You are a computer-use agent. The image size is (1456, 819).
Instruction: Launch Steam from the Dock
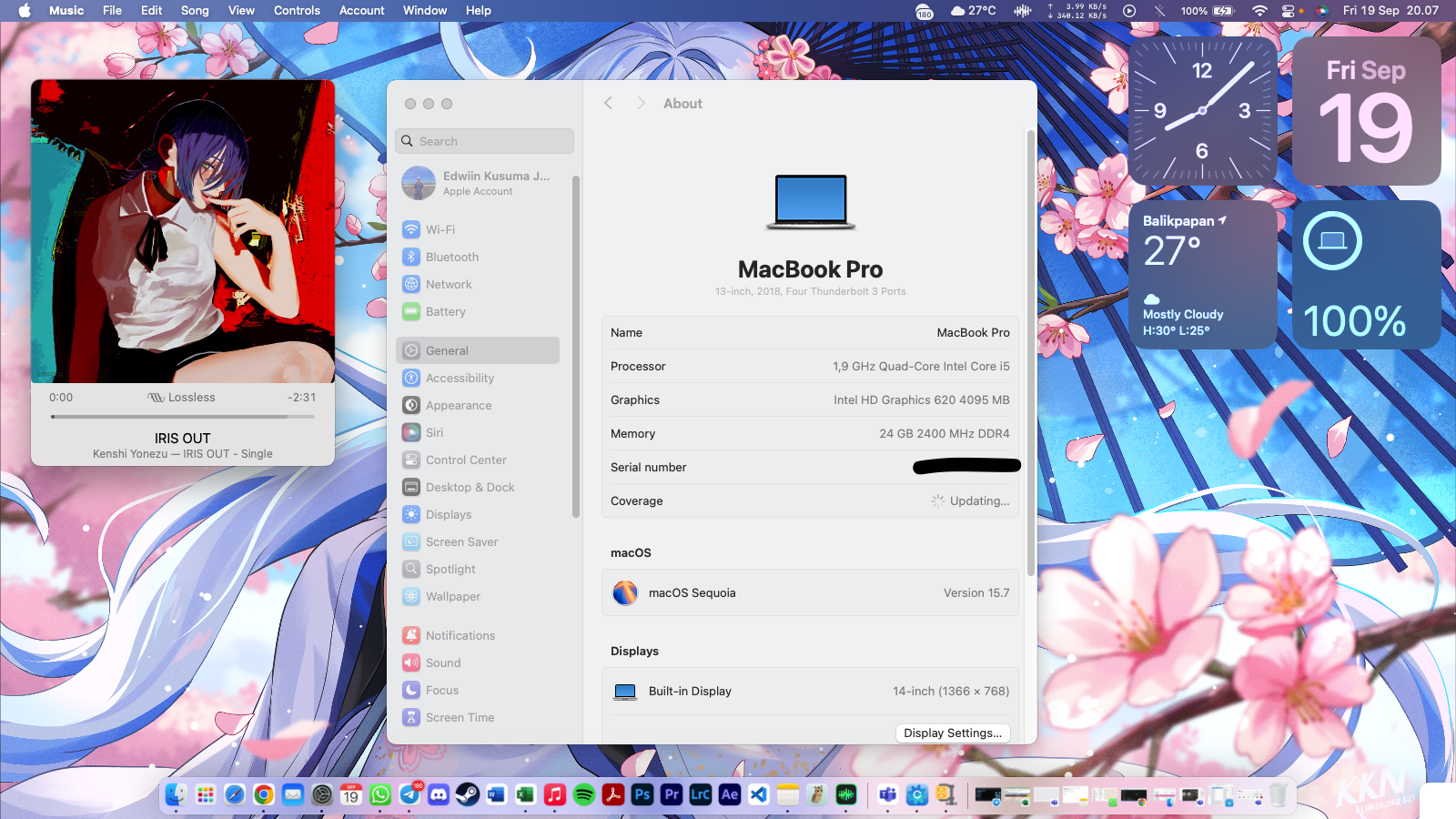468,794
